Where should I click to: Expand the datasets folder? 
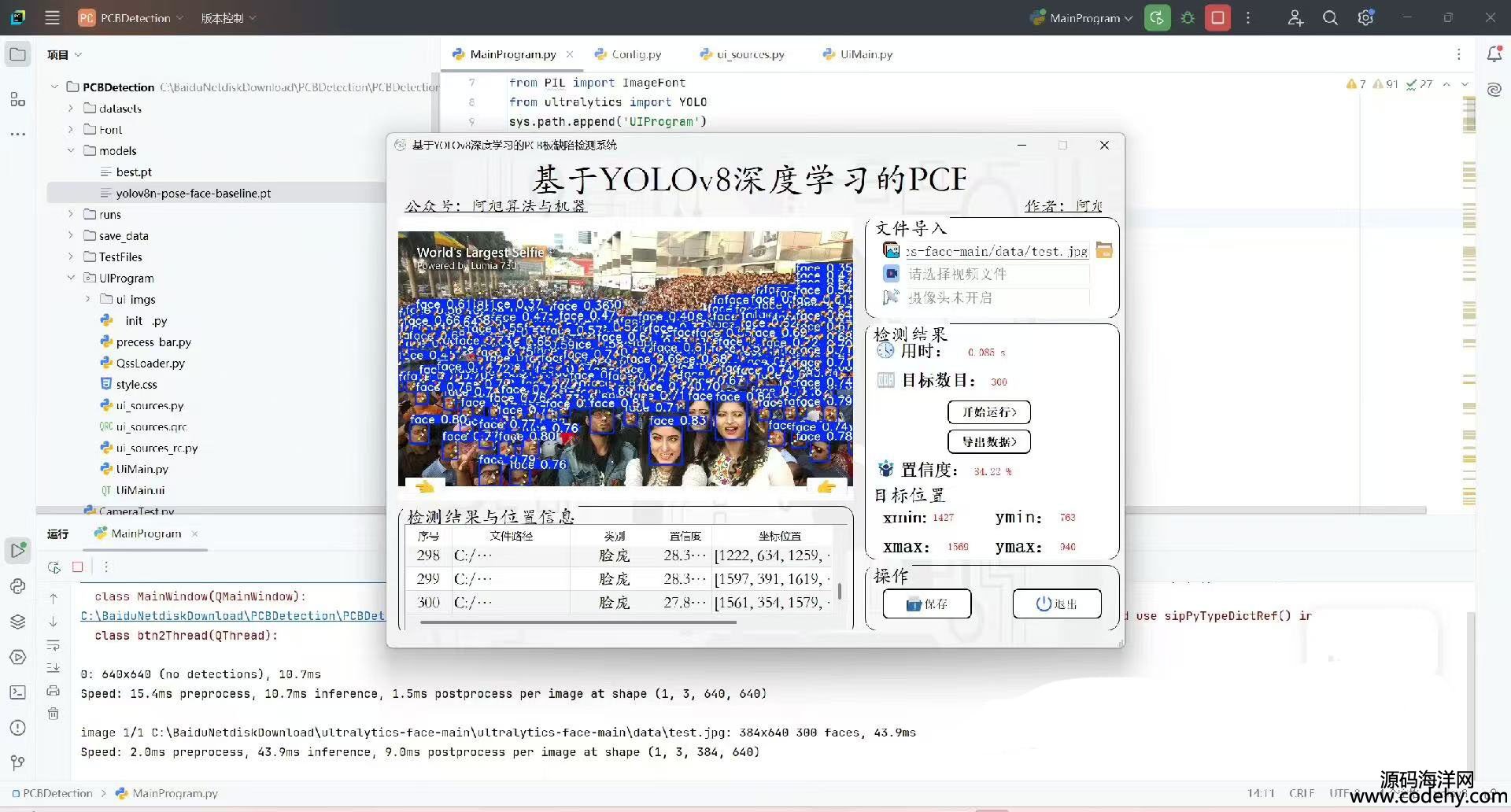[71, 109]
